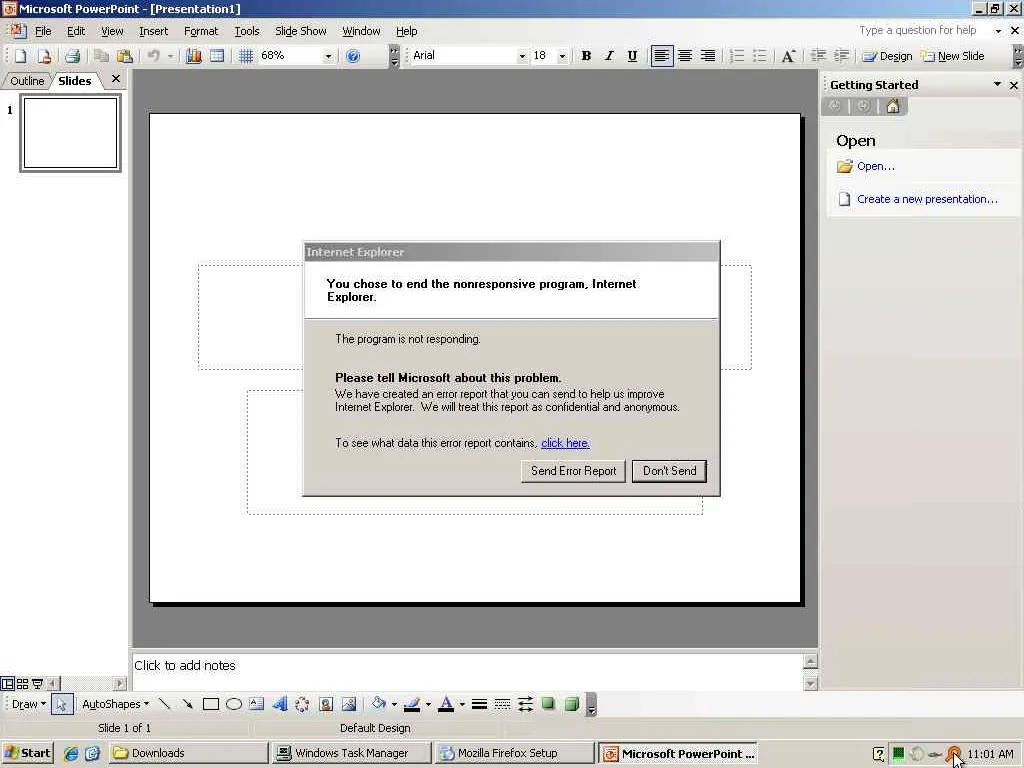Open the Zoom 68% dropdown

[328, 56]
